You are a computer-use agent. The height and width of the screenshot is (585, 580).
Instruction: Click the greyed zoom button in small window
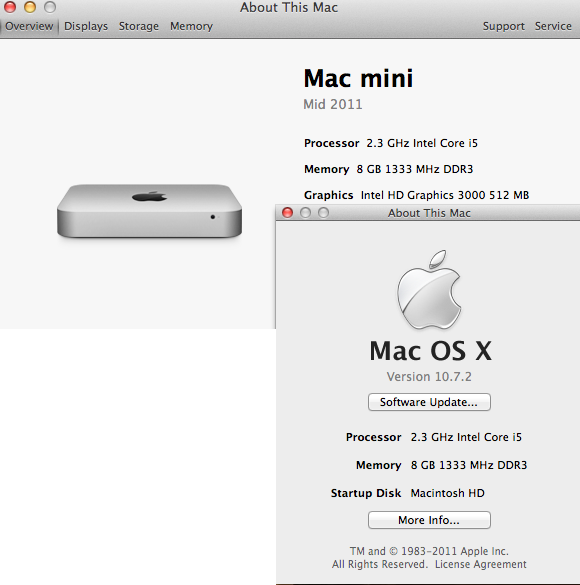pos(323,213)
